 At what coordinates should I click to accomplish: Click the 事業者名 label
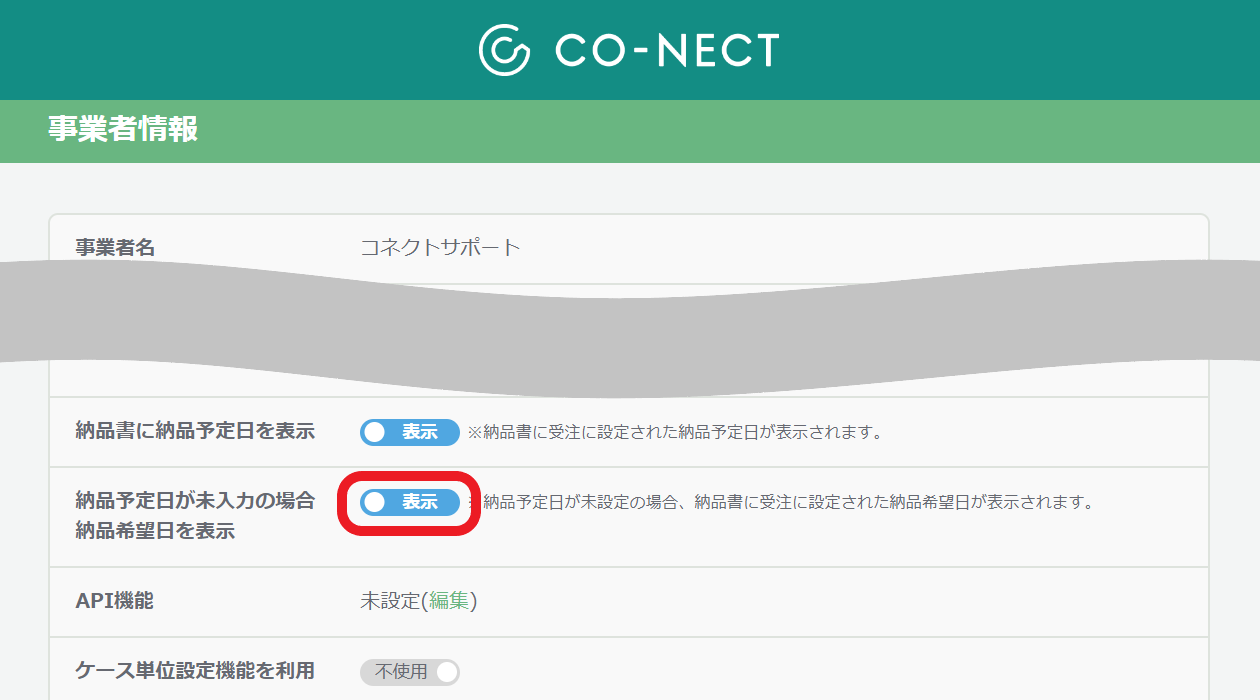click(115, 247)
